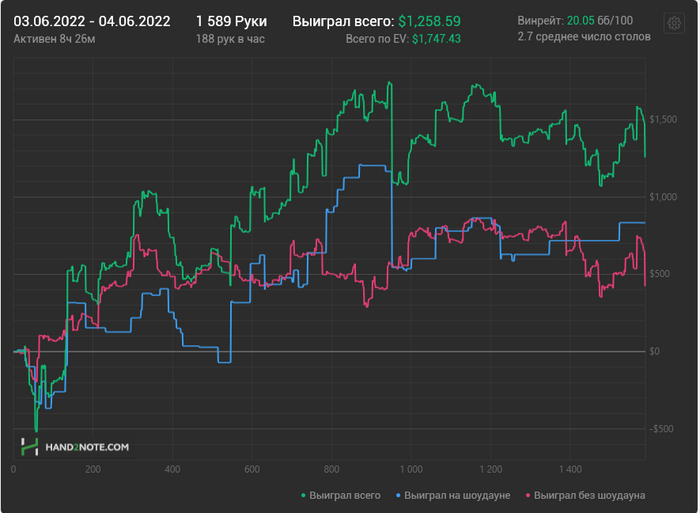
Task: Click the -$500 y-axis label
Action: (662, 429)
